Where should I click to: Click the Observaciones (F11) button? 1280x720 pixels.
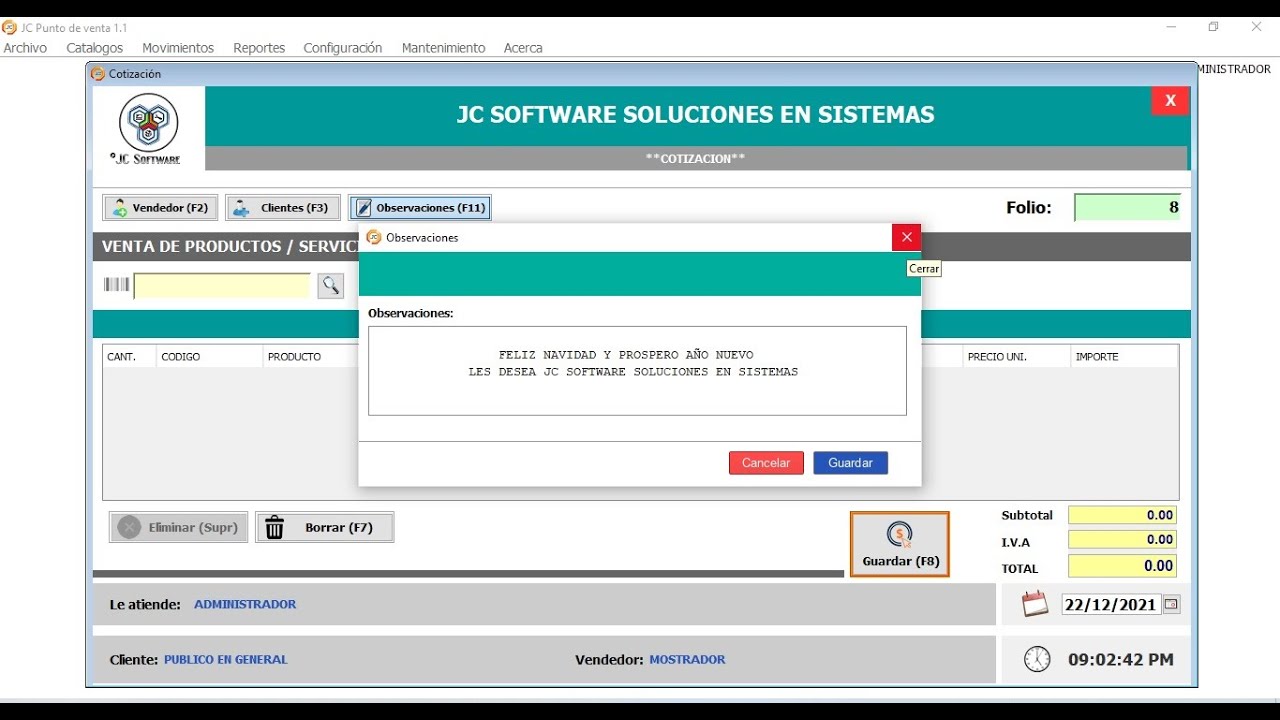pyautogui.click(x=420, y=208)
